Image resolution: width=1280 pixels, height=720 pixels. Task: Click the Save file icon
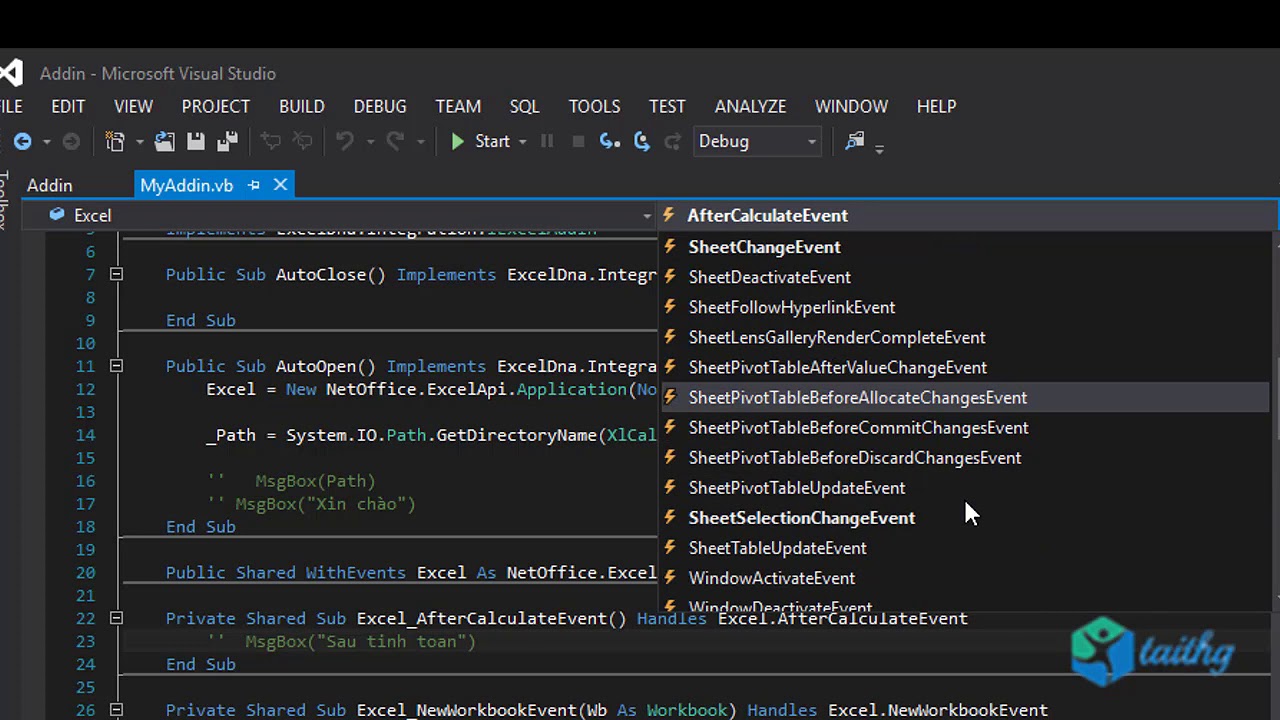(196, 142)
